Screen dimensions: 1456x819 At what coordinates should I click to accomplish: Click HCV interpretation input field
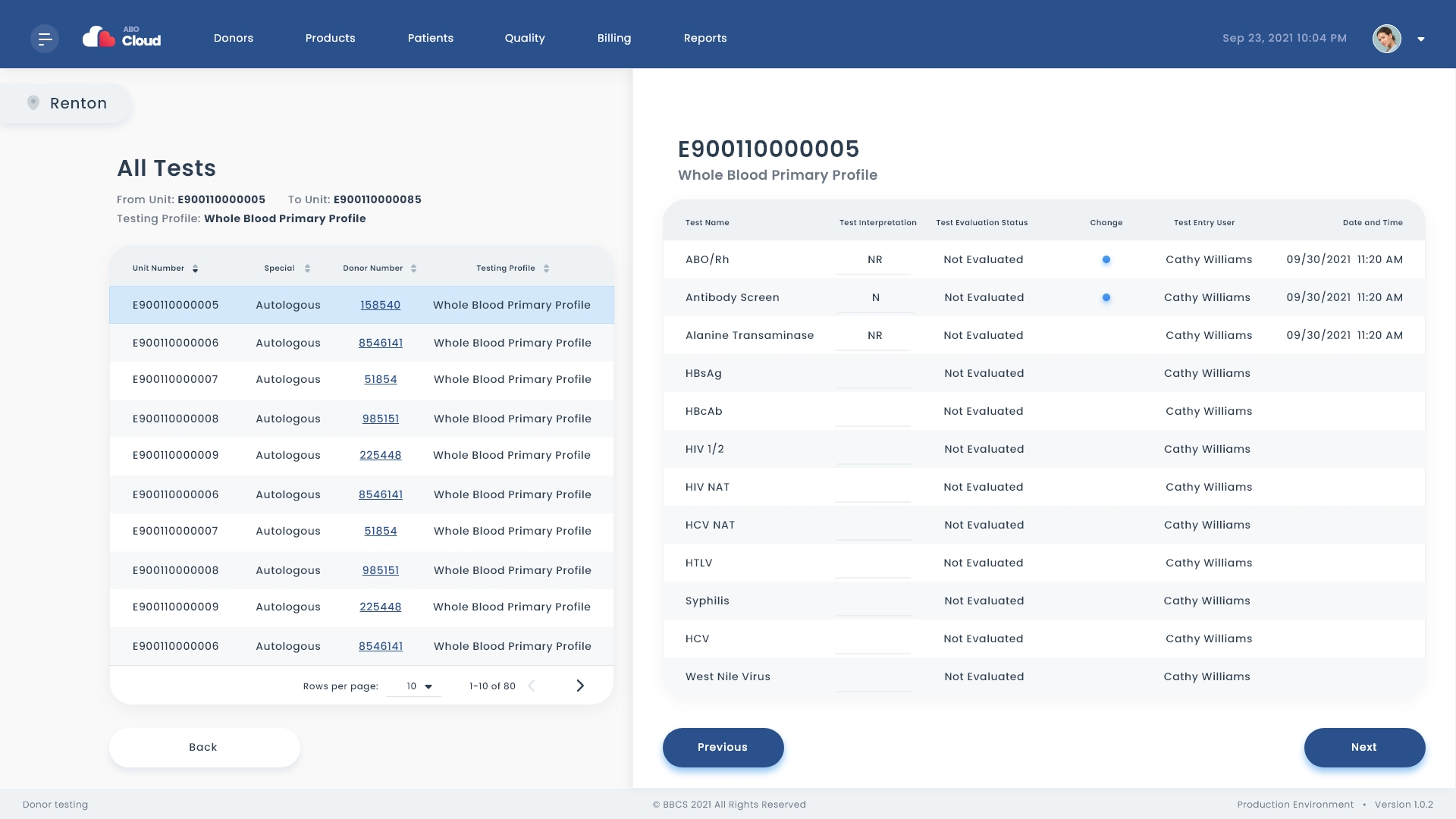pos(874,639)
